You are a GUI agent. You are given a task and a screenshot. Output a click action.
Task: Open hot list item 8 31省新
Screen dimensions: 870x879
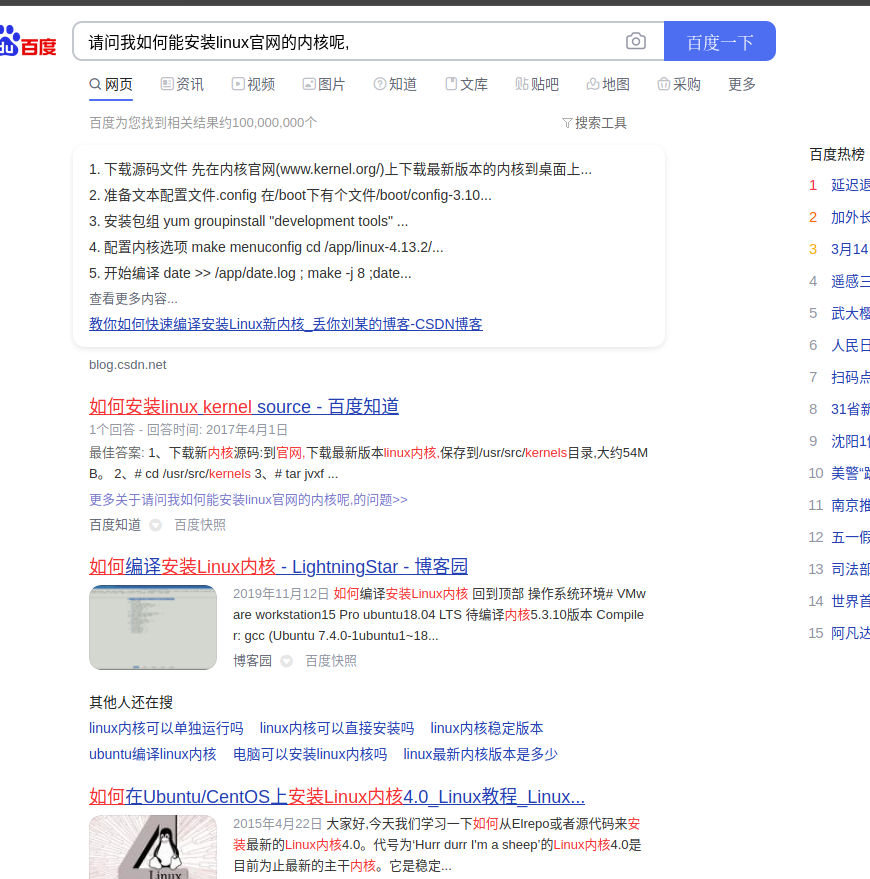(850, 409)
